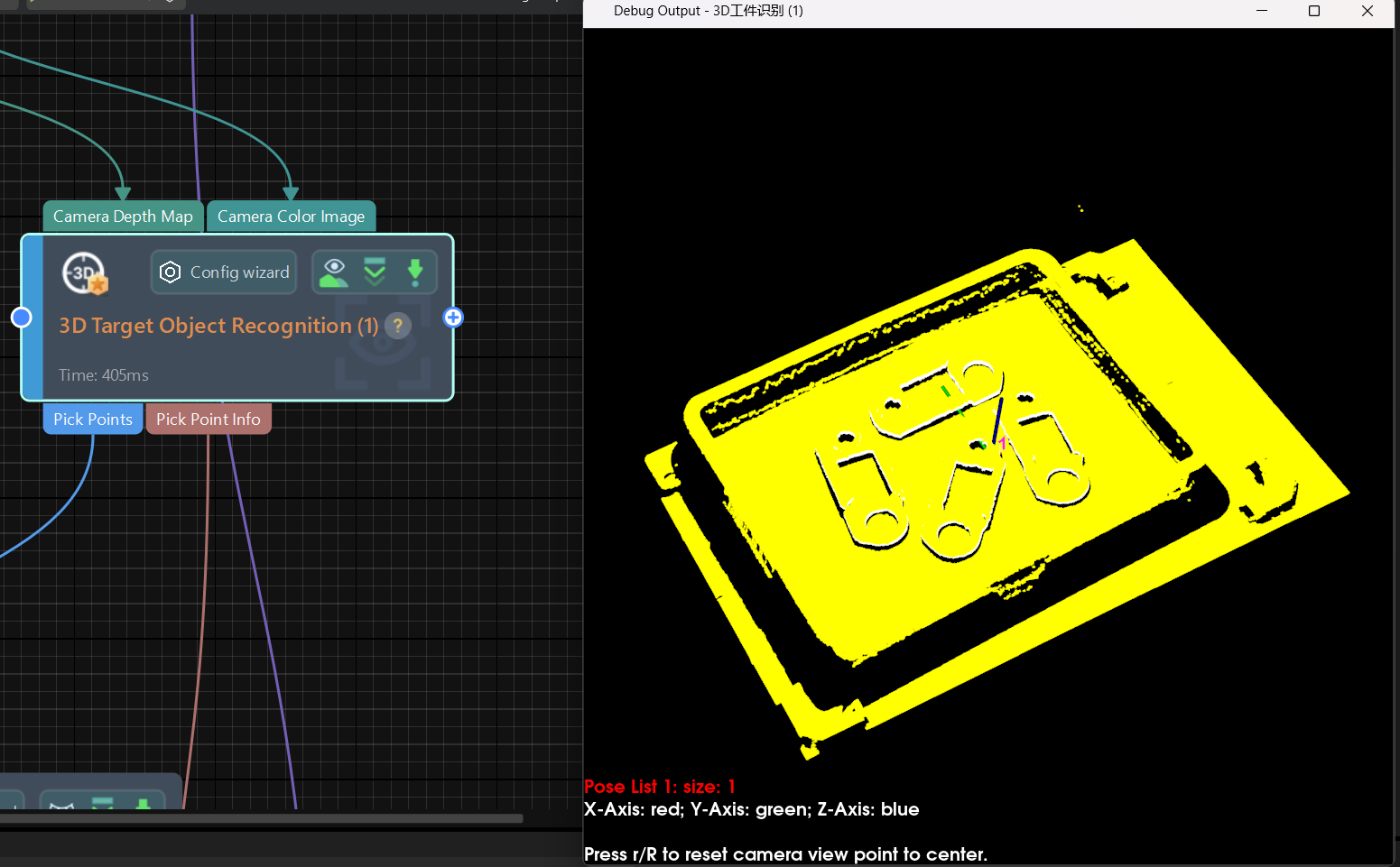Maximize the Debug Output window

coord(1314,11)
